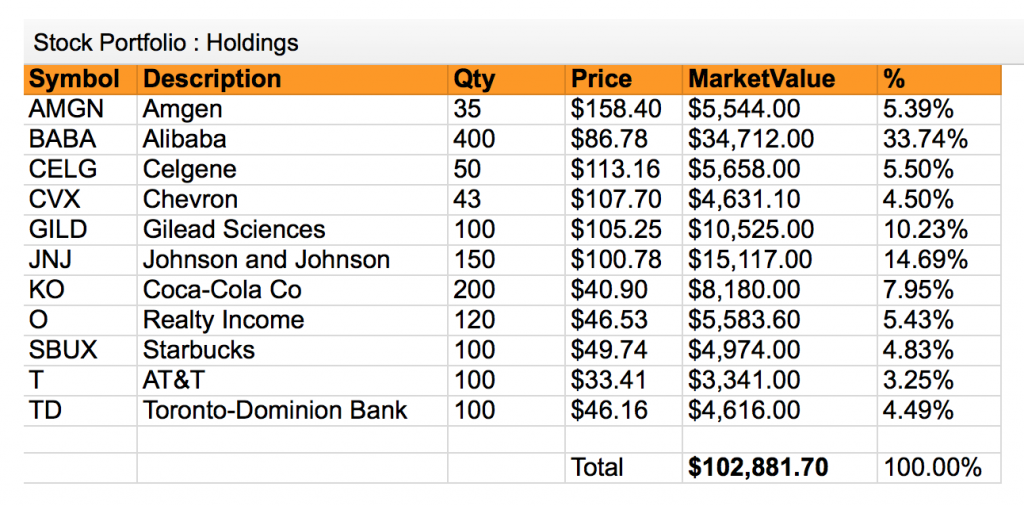Select the Realty Income description cell

(x=224, y=320)
